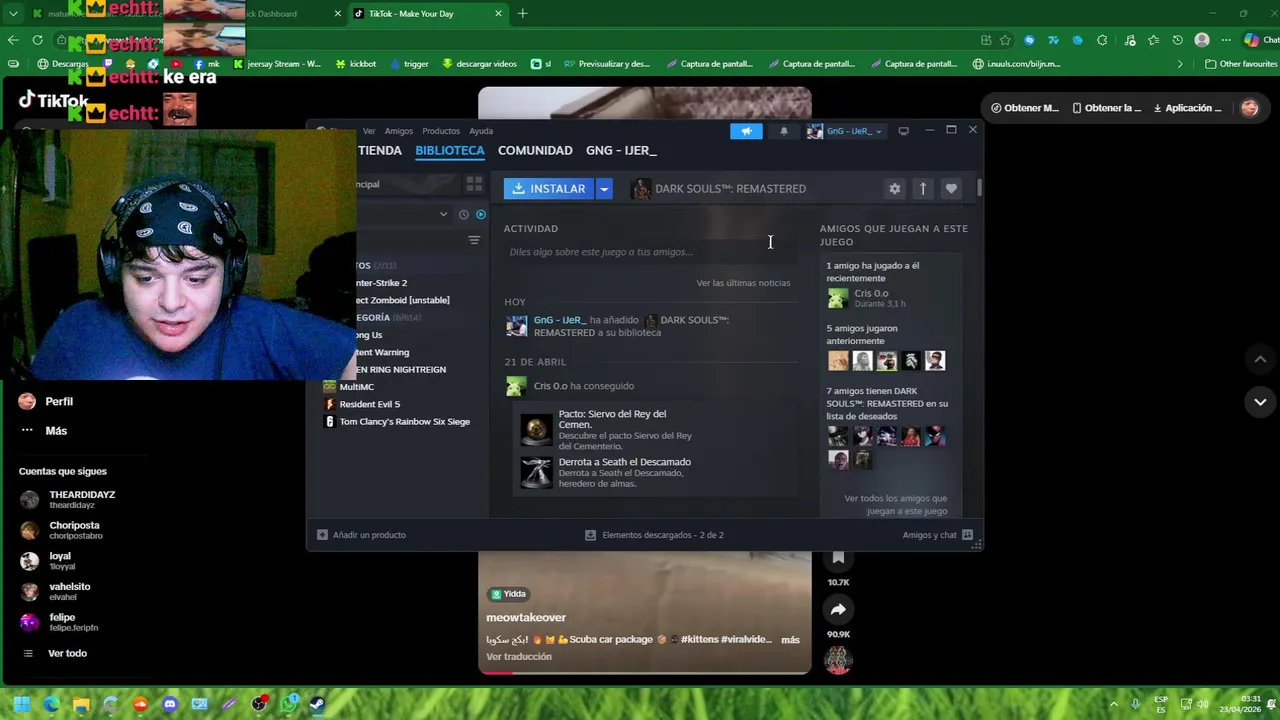Expand install options dropdown arrow
The height and width of the screenshot is (720, 1280).
tap(604, 188)
